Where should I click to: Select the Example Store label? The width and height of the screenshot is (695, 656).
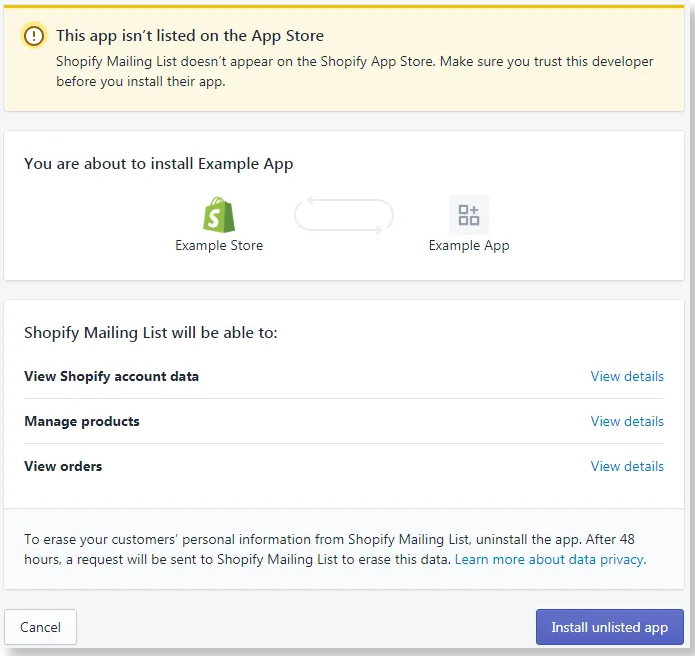coord(219,245)
